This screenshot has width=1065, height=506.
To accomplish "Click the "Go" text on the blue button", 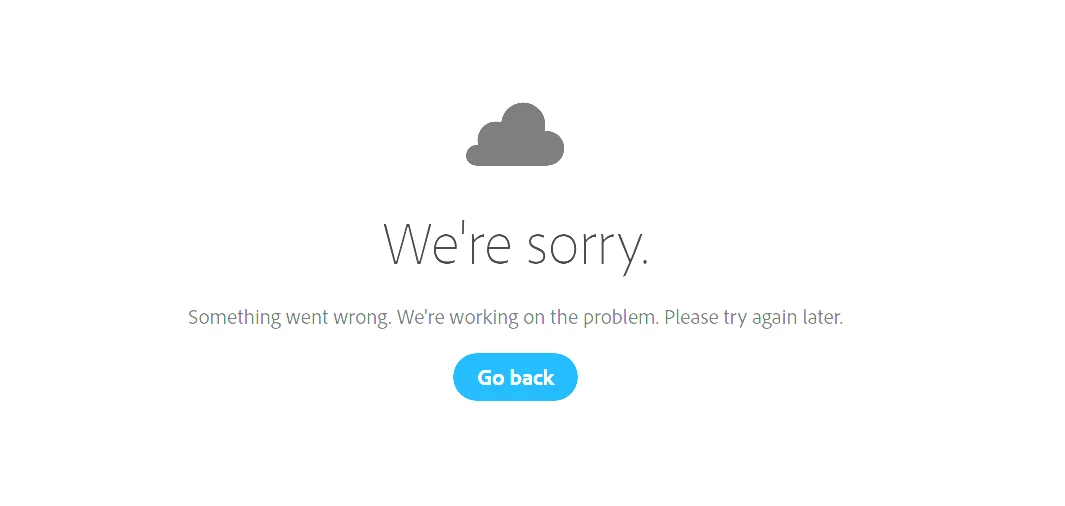I will pyautogui.click(x=489, y=378).
